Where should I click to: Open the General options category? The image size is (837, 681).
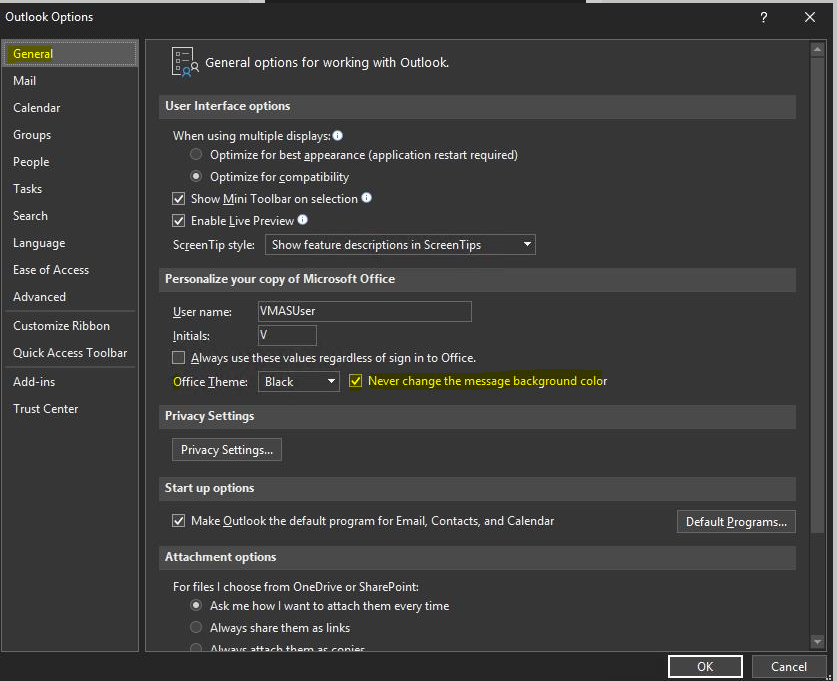click(70, 54)
